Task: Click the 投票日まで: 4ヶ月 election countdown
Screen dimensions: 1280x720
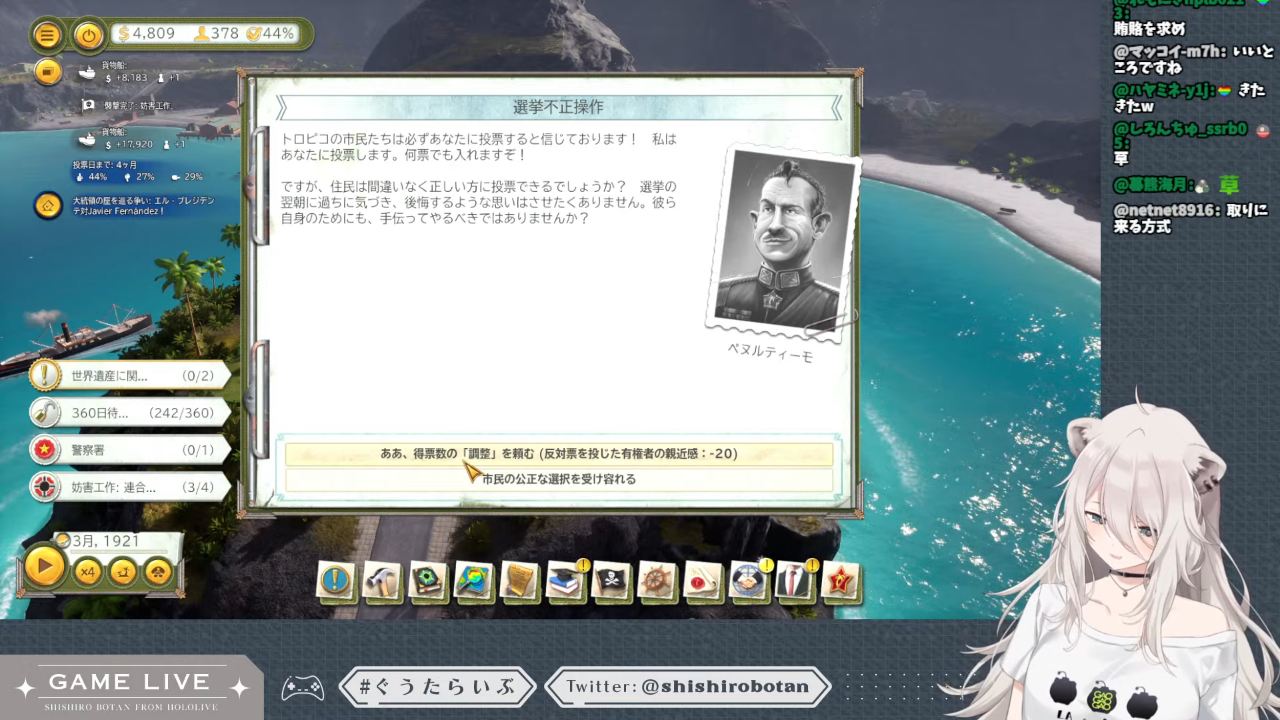Action: click(x=105, y=164)
